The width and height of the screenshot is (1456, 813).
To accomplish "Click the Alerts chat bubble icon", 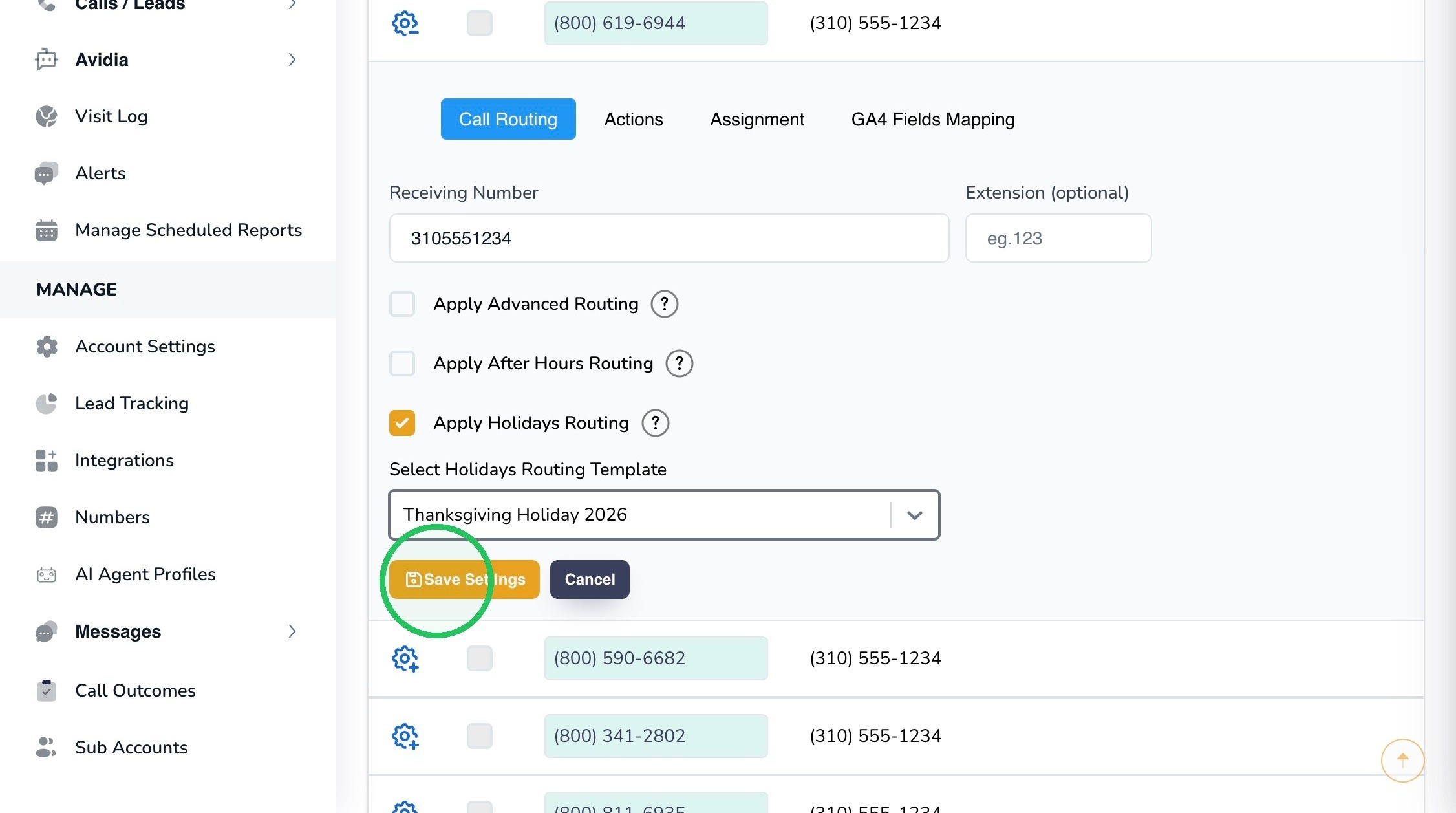I will (x=46, y=173).
